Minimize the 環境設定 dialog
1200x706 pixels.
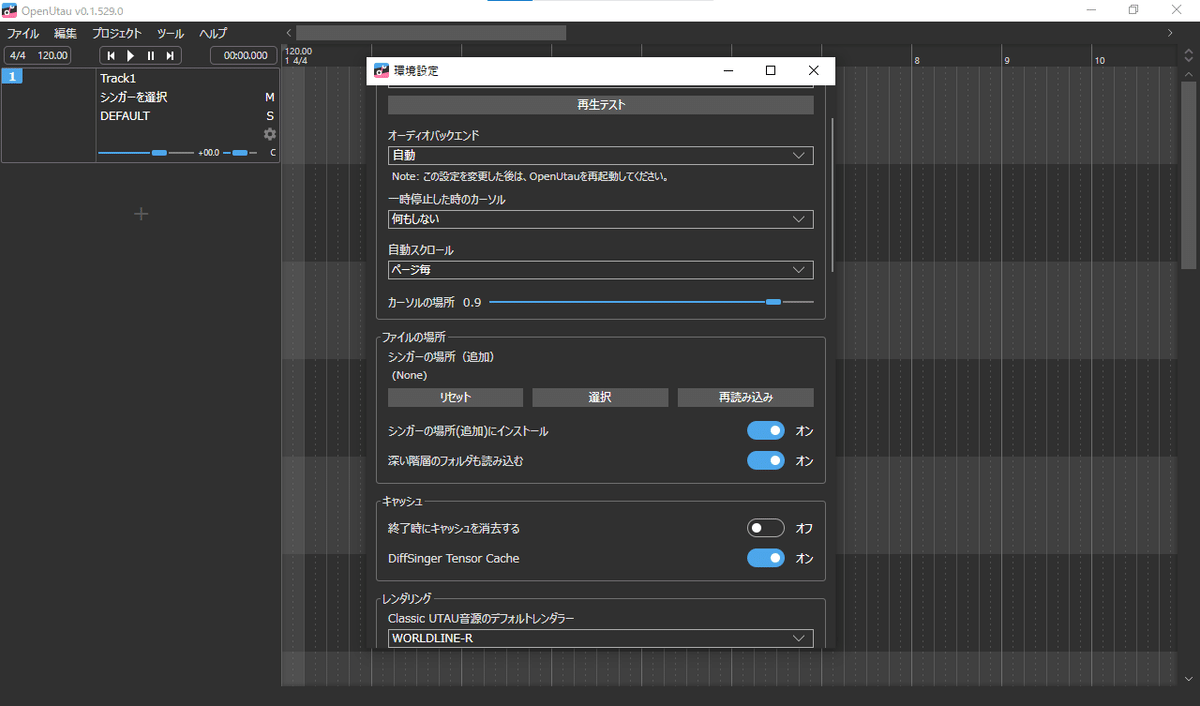coord(729,71)
